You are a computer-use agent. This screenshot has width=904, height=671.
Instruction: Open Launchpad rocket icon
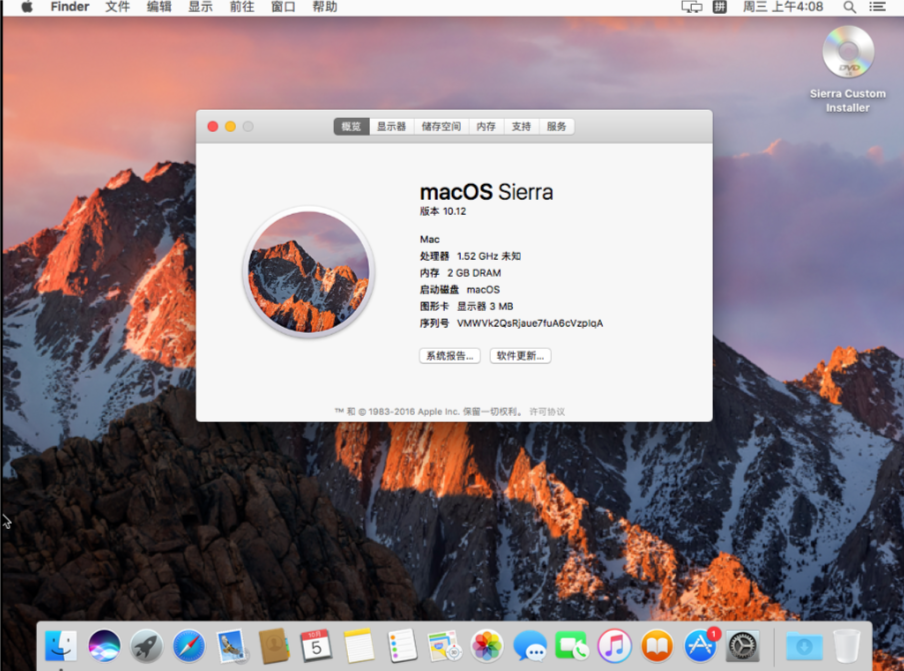(146, 646)
